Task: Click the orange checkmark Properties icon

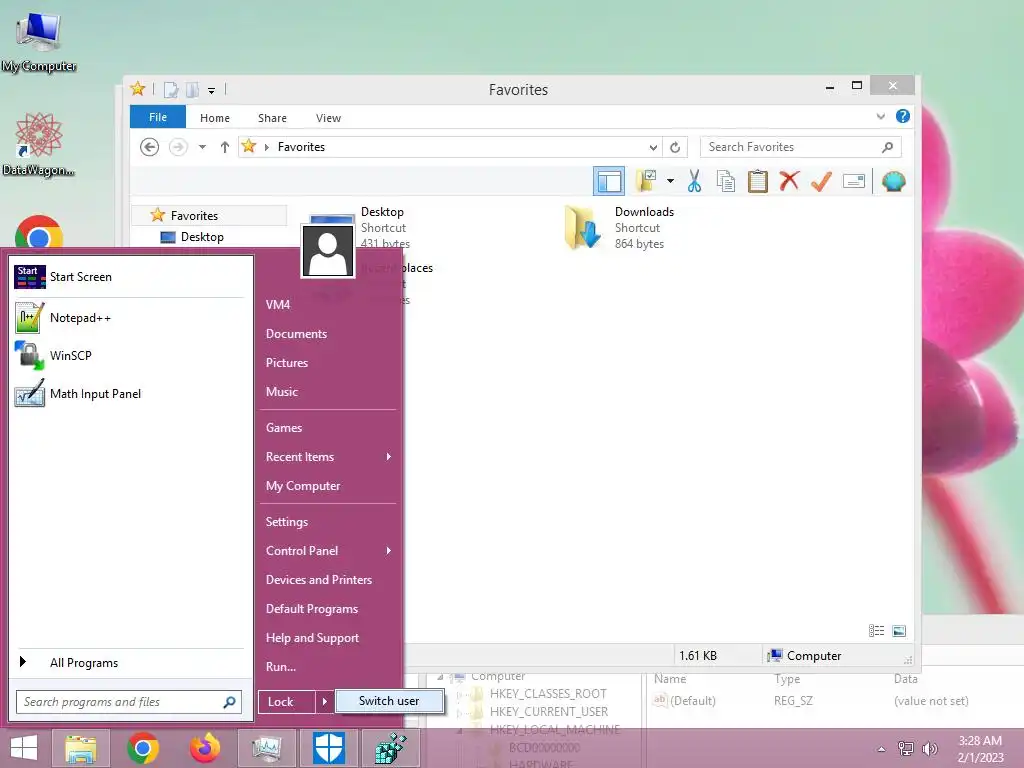Action: [x=821, y=181]
